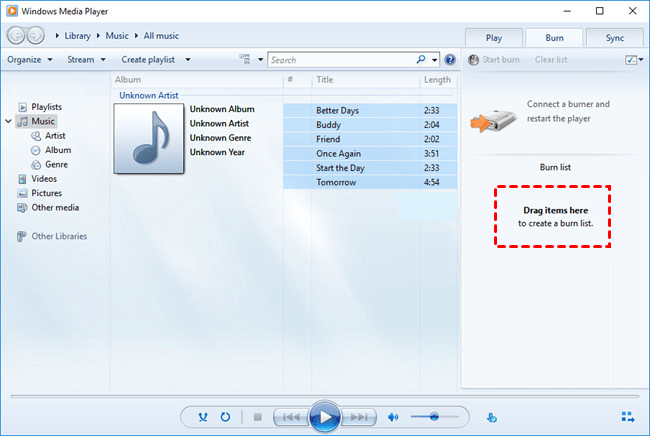This screenshot has width=650, height=436.
Task: Expand the breadcrumb arrow before Library
Action: 57,36
